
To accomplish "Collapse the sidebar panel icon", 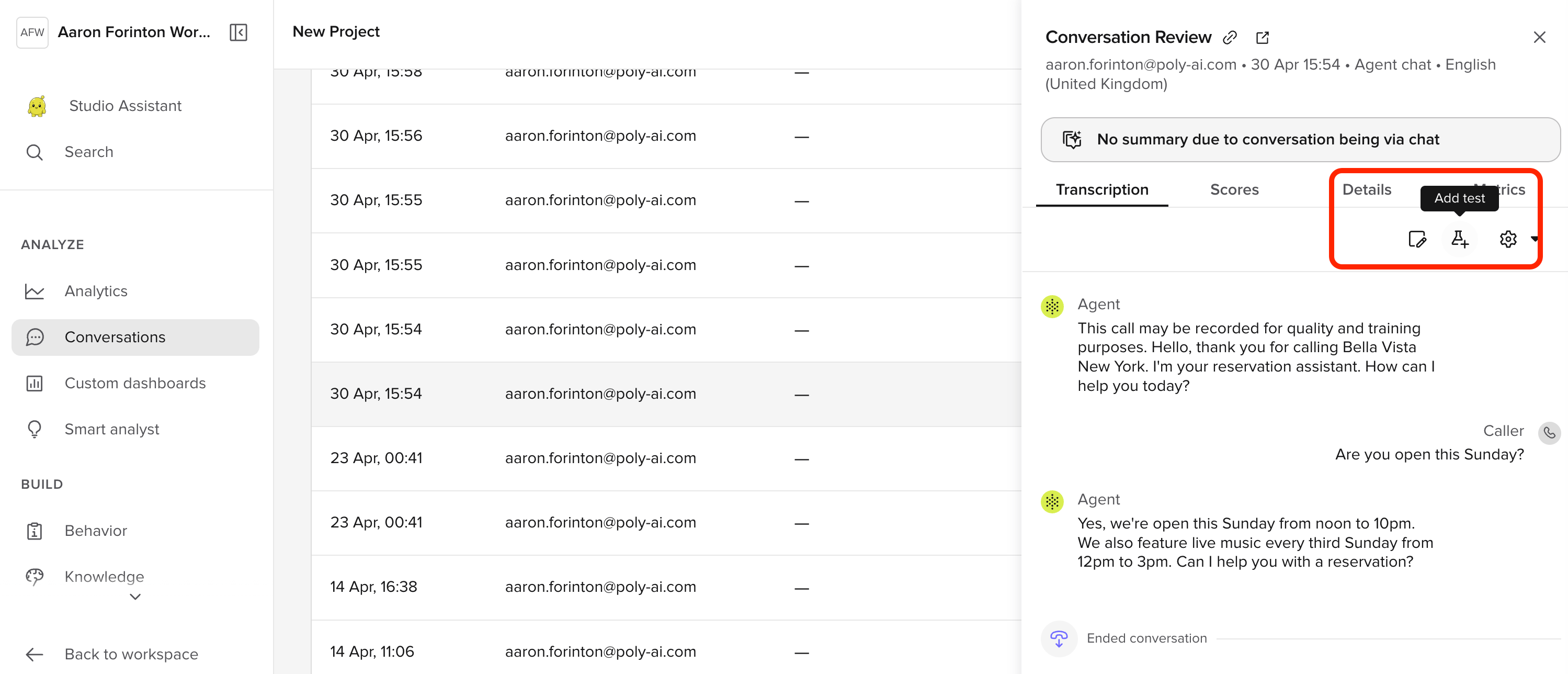I will pos(238,32).
